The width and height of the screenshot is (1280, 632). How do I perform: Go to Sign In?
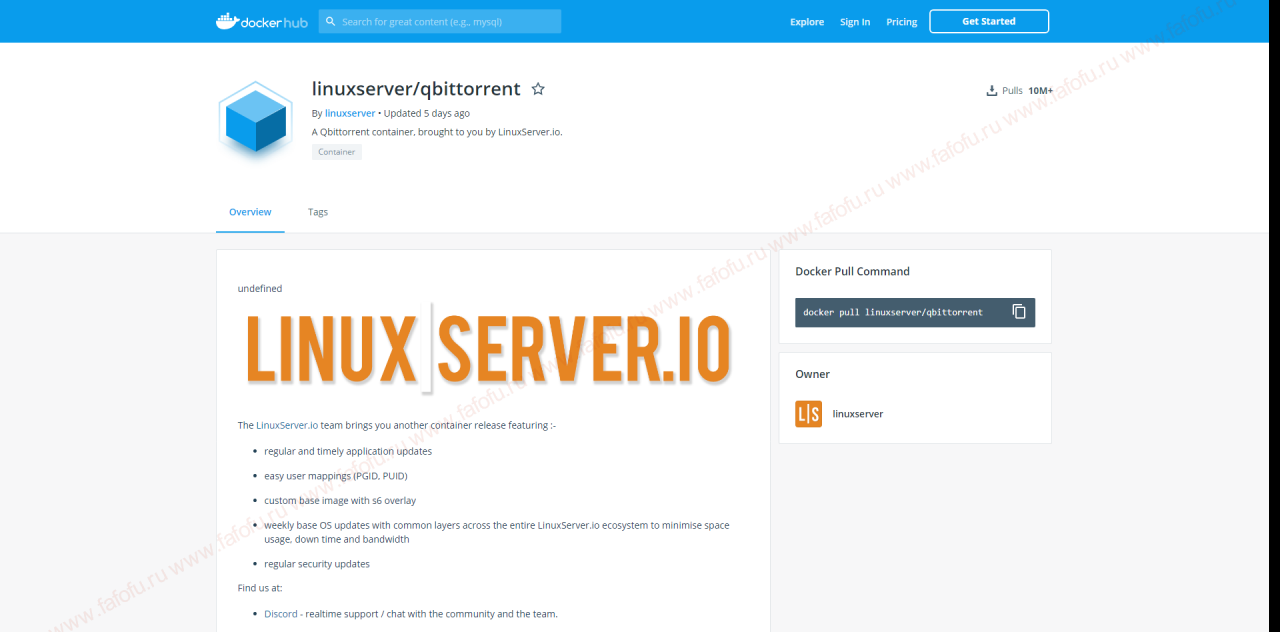[855, 22]
